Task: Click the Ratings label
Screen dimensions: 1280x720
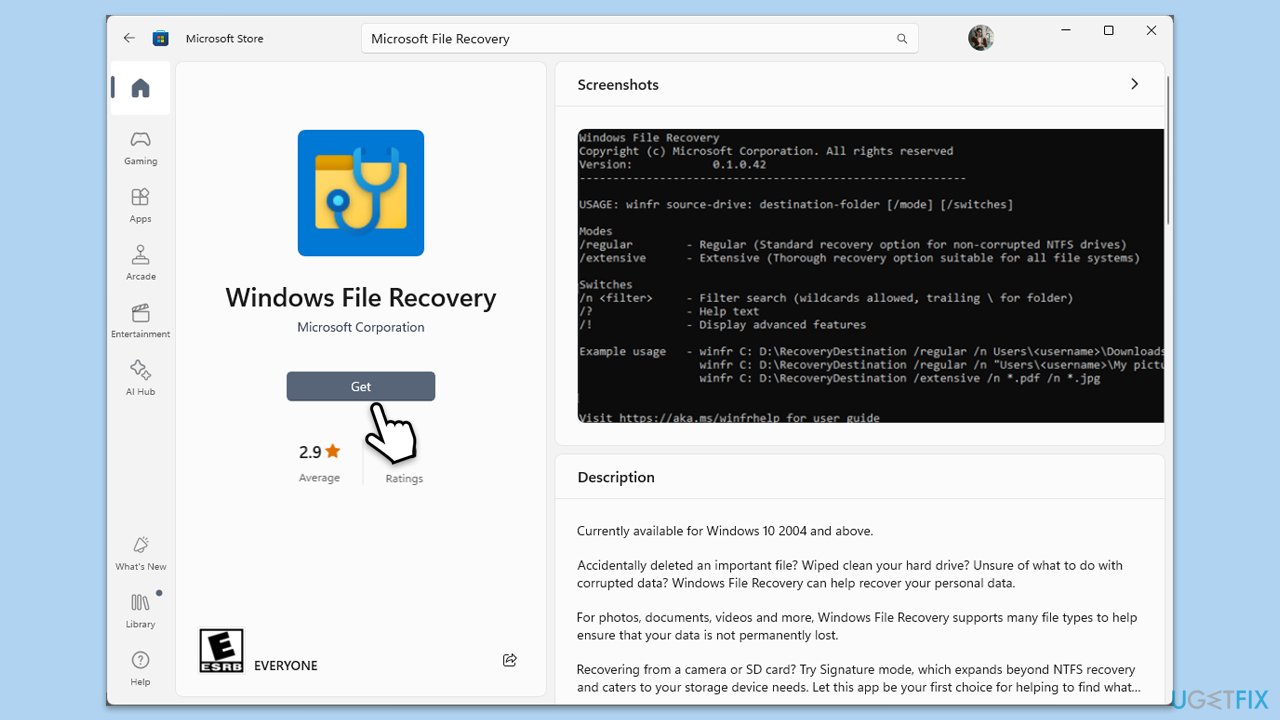Action: tap(404, 479)
